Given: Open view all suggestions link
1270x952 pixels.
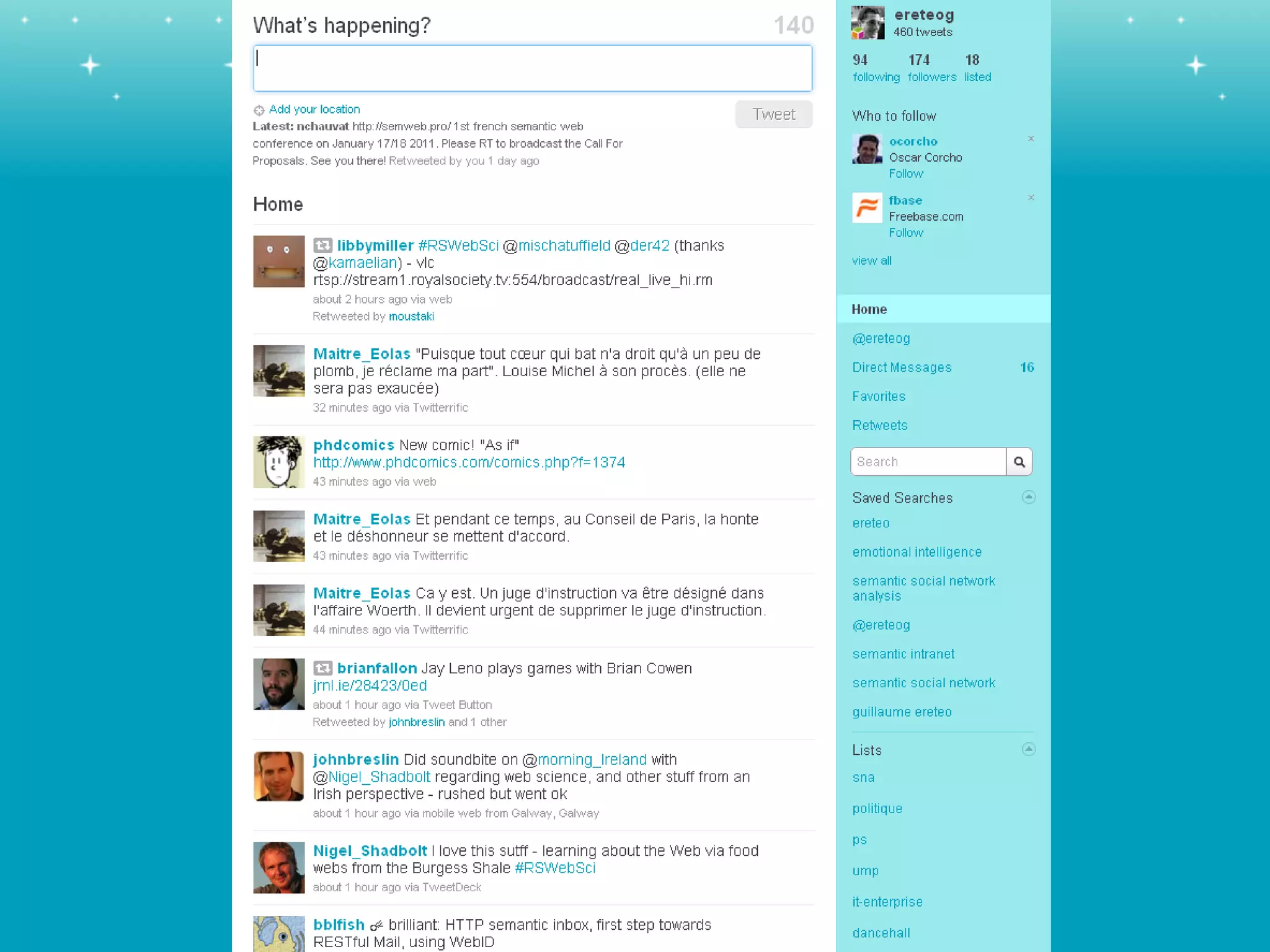Looking at the screenshot, I should pyautogui.click(x=871, y=261).
